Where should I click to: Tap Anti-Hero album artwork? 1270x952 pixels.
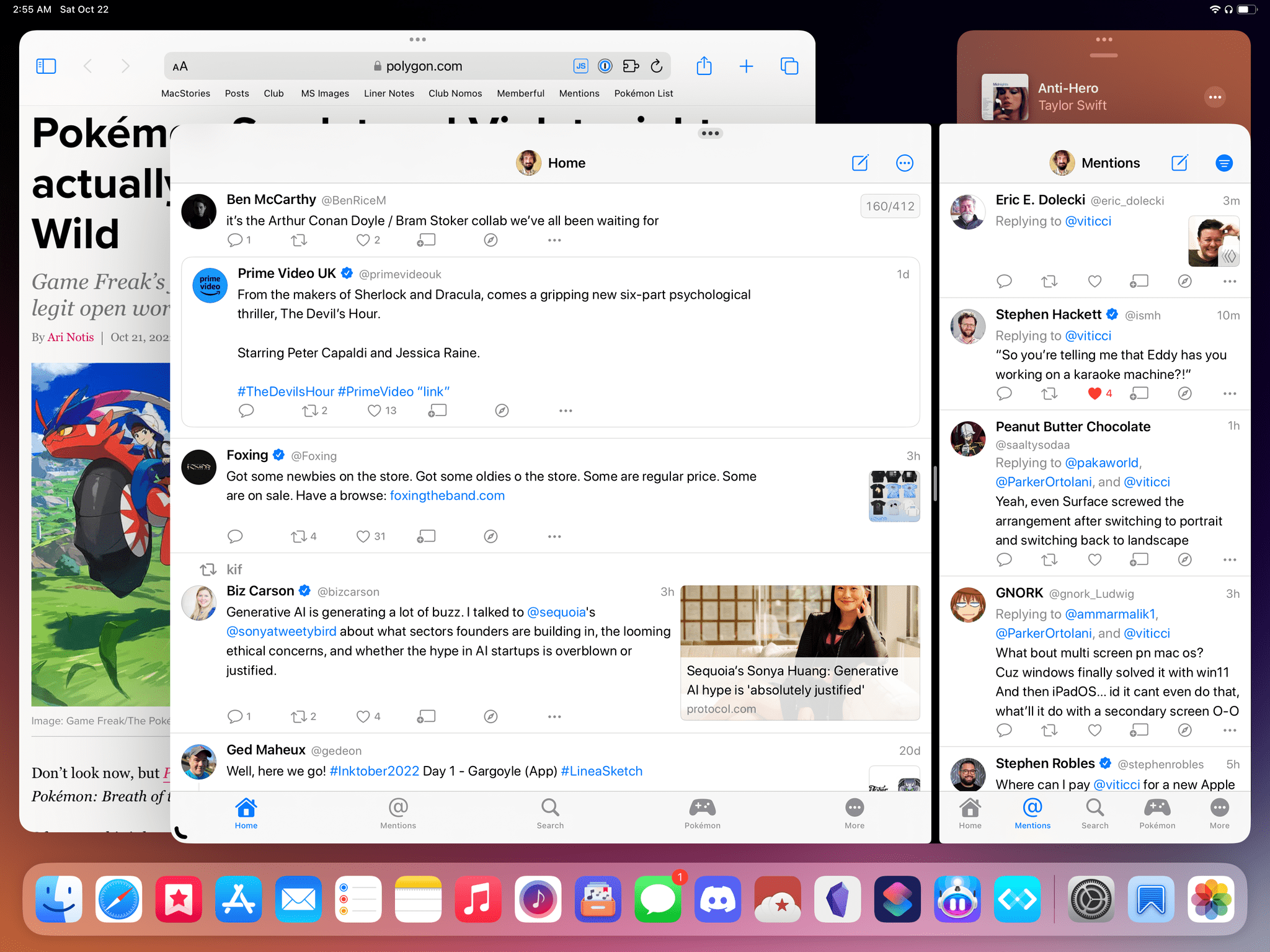1005,97
